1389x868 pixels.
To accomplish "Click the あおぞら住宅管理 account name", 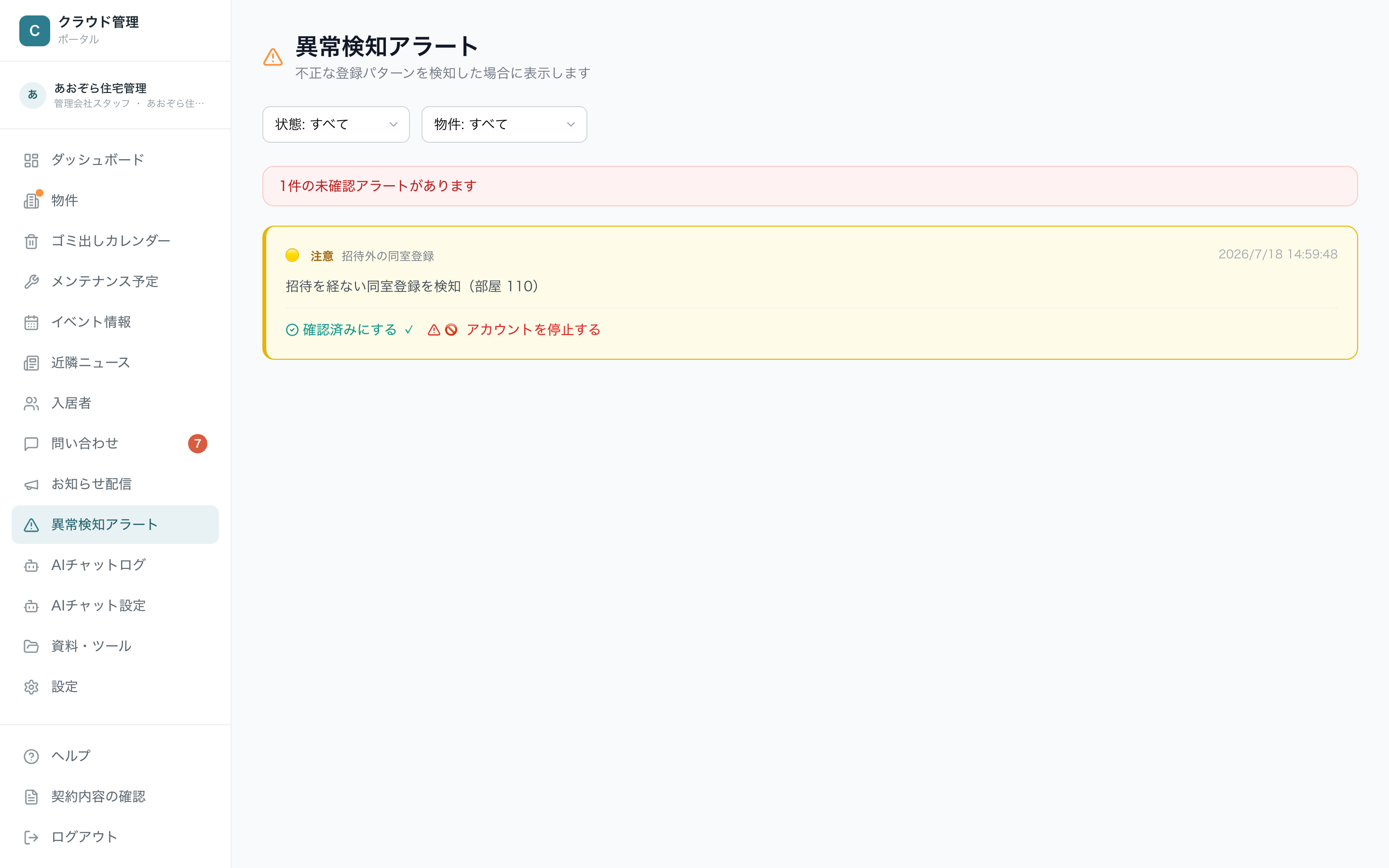I will pos(100,88).
